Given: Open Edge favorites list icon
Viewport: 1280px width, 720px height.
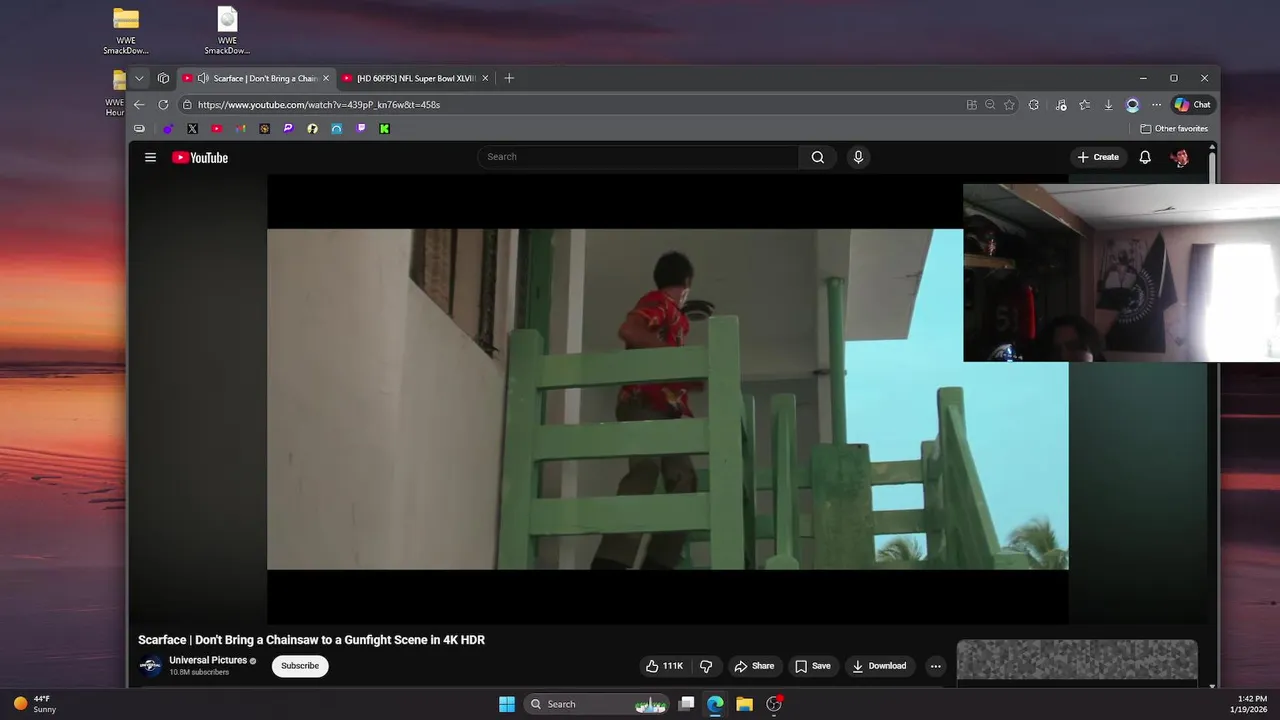Looking at the screenshot, I should (x=1084, y=104).
